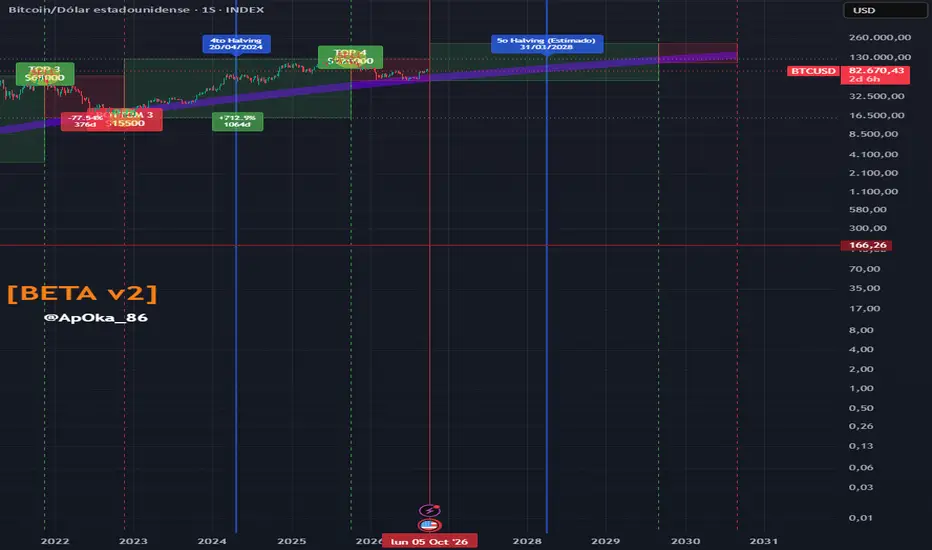
Task: Click 260.000,00 on the price scale
Action: tap(880, 37)
